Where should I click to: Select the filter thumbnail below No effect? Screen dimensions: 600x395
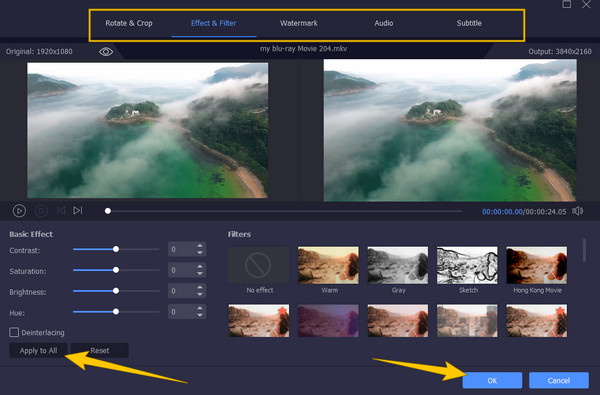click(x=259, y=321)
